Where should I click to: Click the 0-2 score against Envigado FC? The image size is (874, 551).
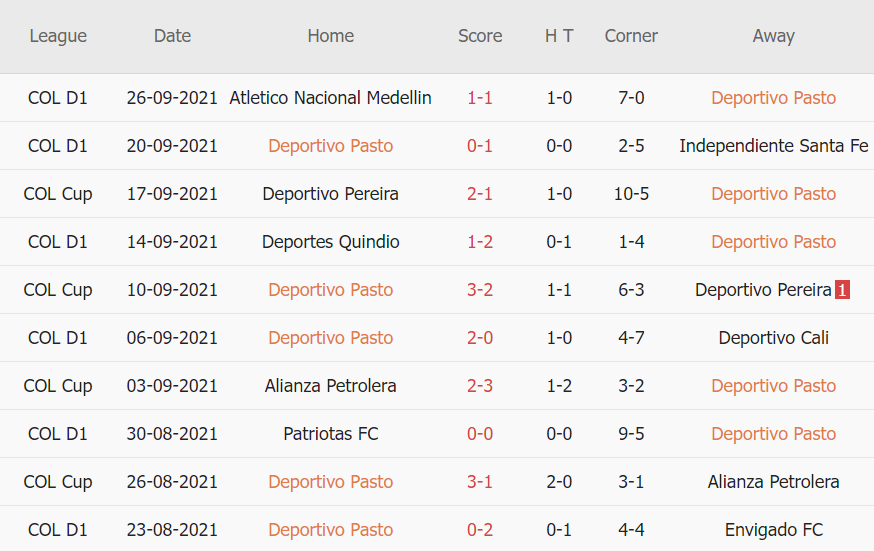click(480, 530)
